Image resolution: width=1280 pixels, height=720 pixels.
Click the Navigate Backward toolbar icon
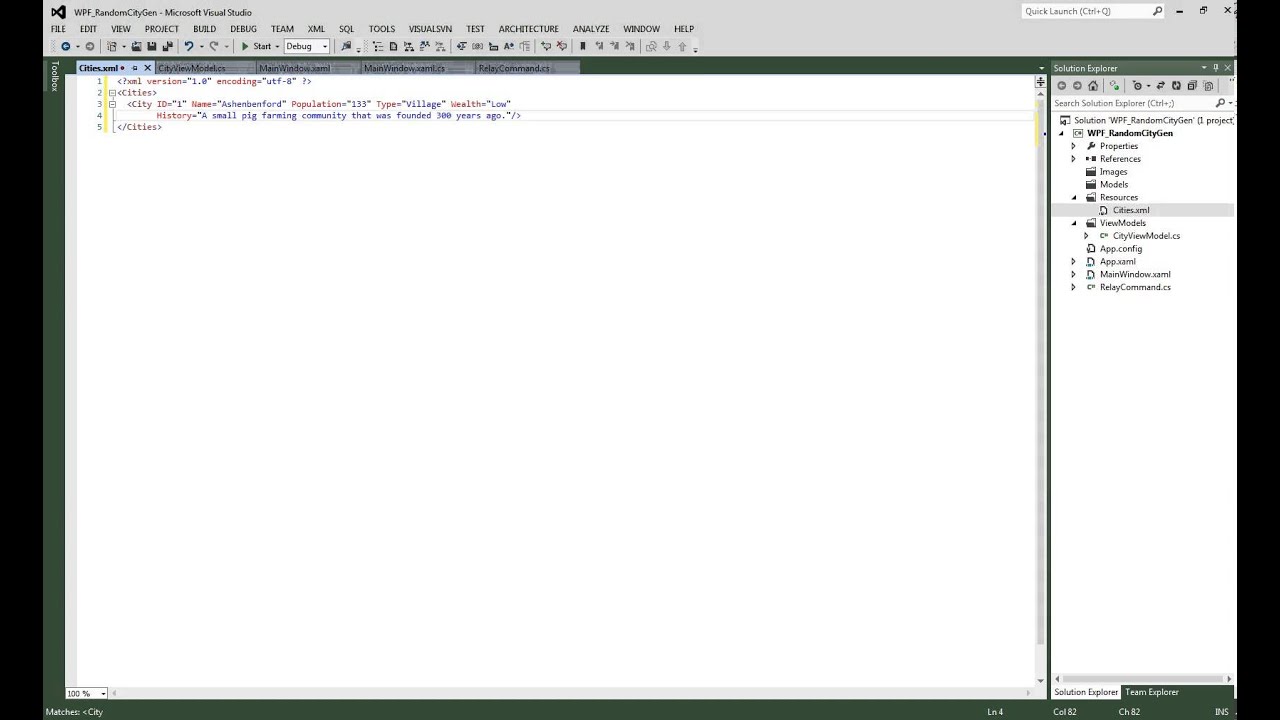pos(65,46)
